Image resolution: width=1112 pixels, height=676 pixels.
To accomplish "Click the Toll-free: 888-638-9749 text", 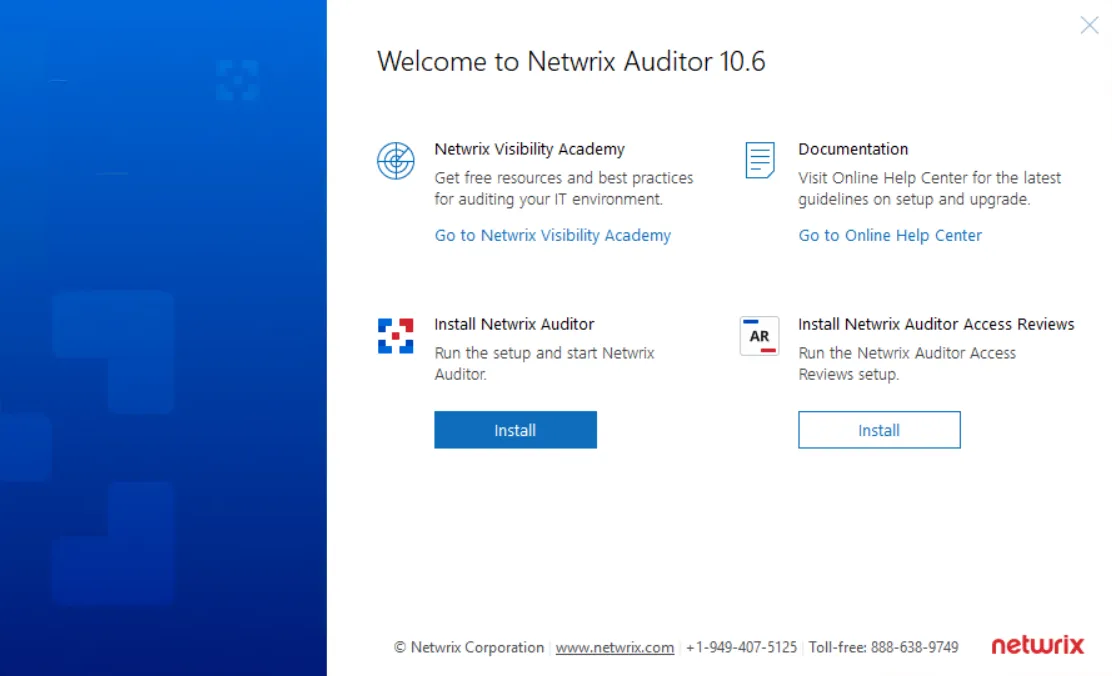I will tap(883, 648).
